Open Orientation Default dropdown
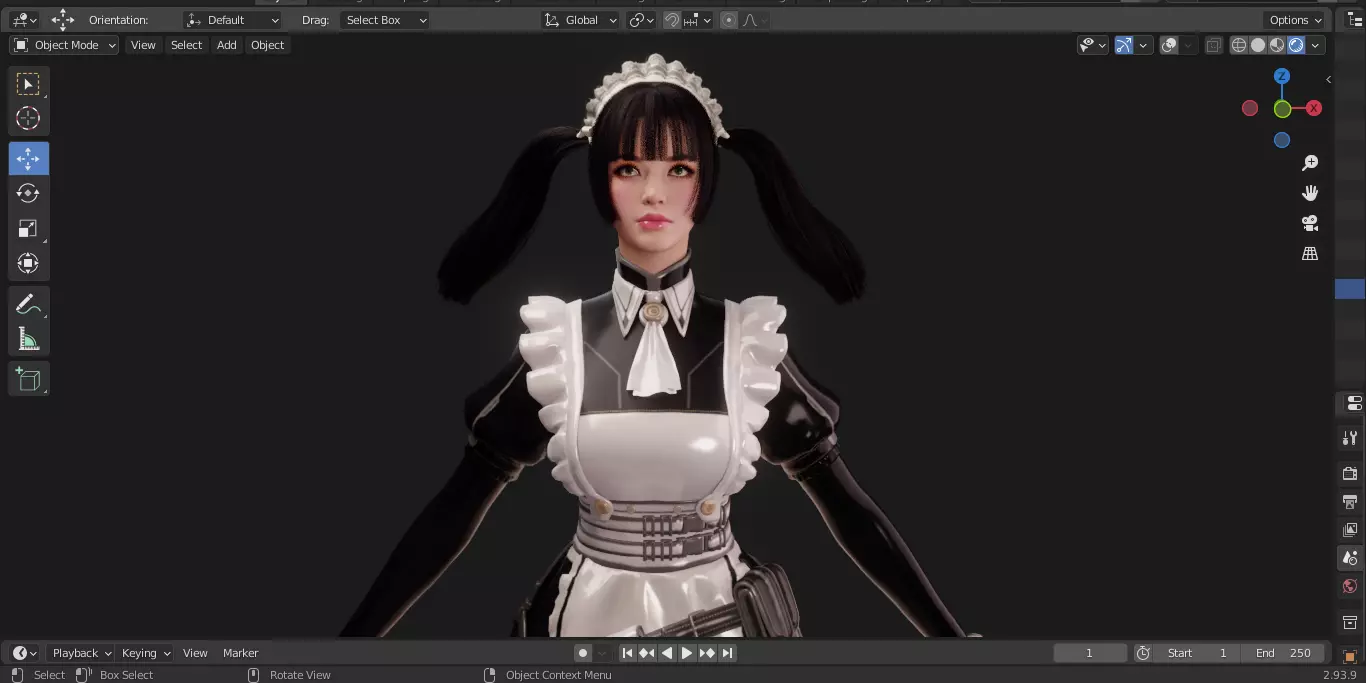The image size is (1366, 683). pyautogui.click(x=233, y=20)
